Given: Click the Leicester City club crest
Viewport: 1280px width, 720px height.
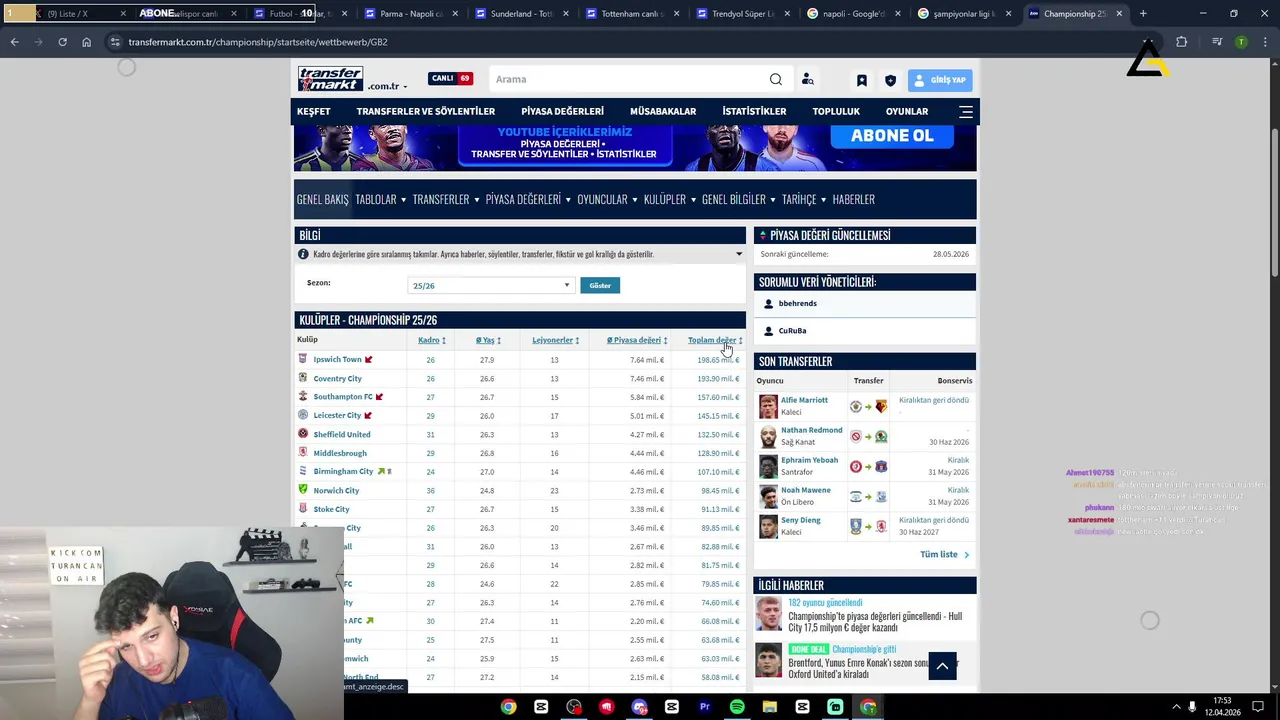Looking at the screenshot, I should click(303, 415).
